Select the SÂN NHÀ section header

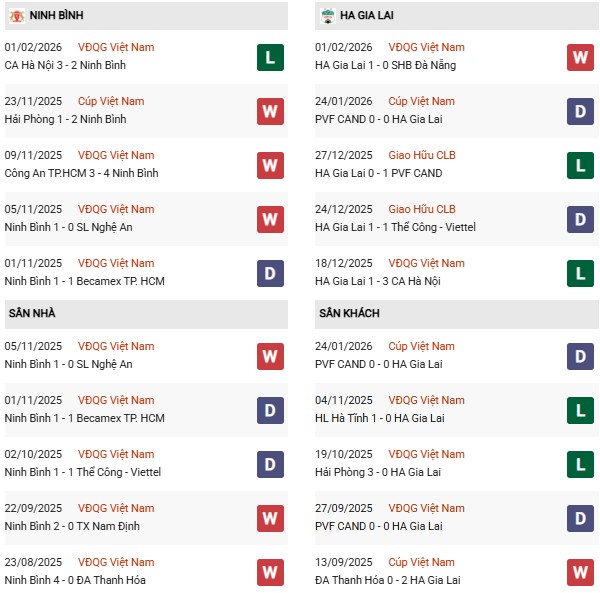point(32,313)
